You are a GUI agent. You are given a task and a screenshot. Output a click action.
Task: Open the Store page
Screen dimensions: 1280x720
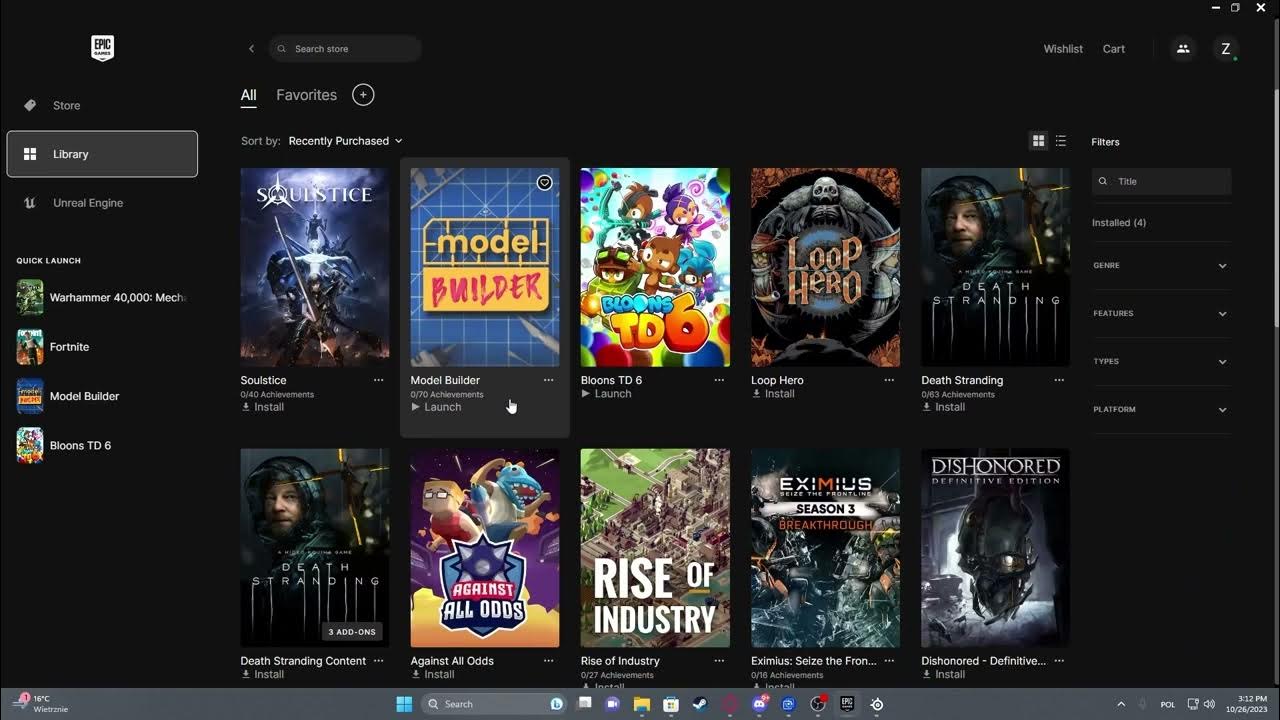(102, 105)
